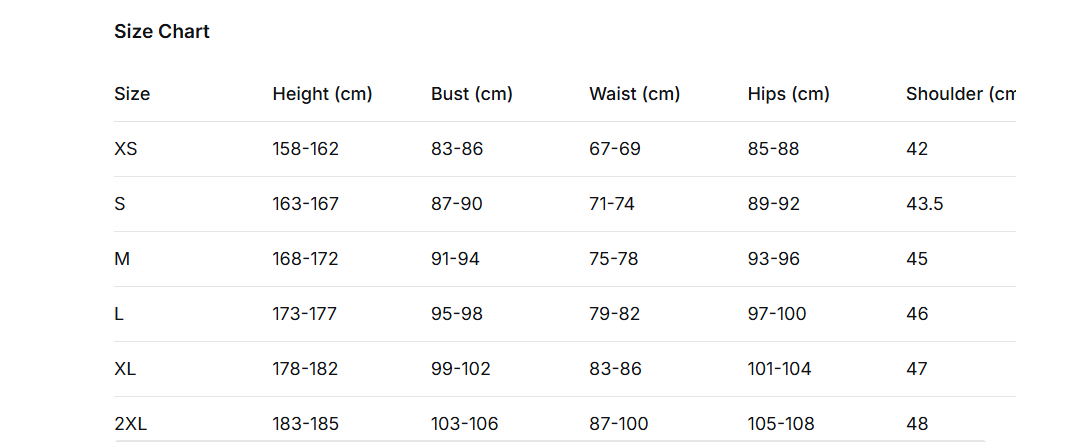Click the 2XL size row label
The width and height of the screenshot is (1084, 442).
130,425
